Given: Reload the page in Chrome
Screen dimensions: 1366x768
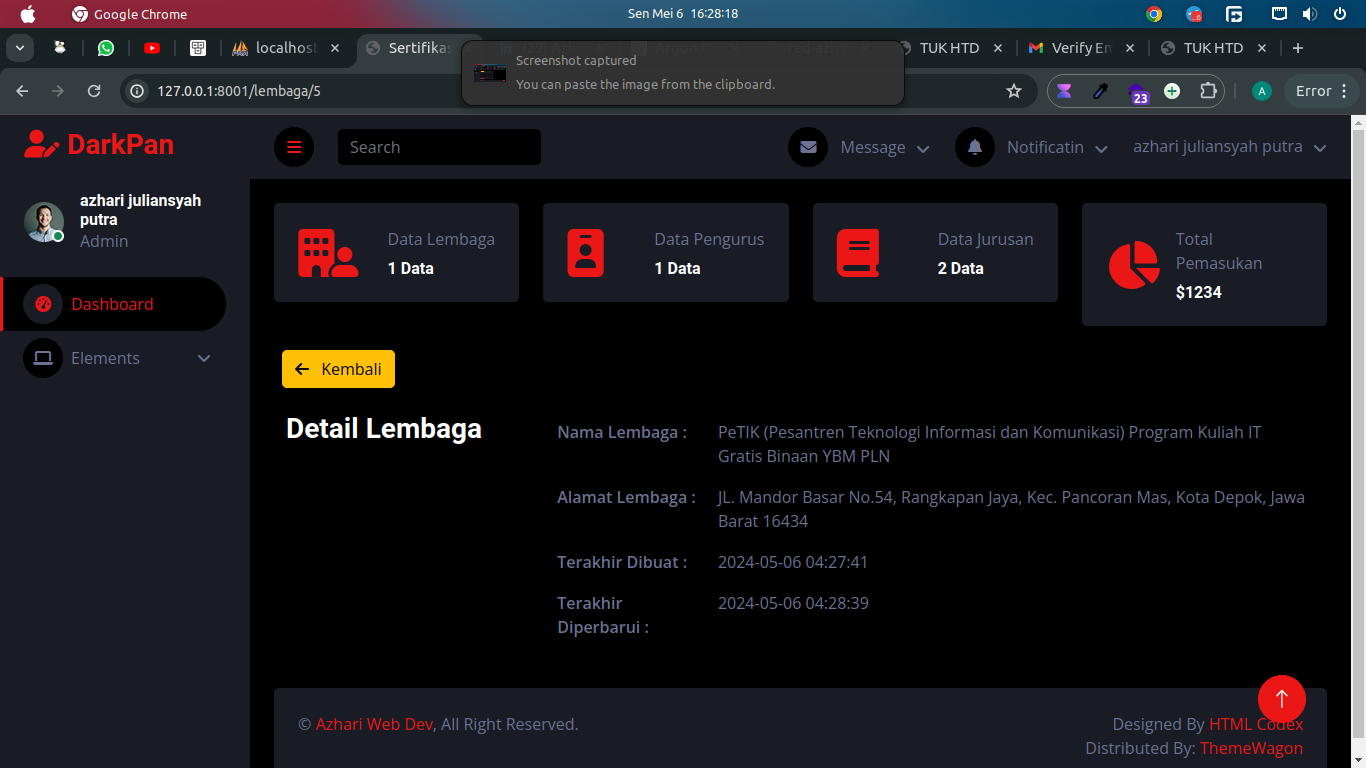Looking at the screenshot, I should coord(94,91).
